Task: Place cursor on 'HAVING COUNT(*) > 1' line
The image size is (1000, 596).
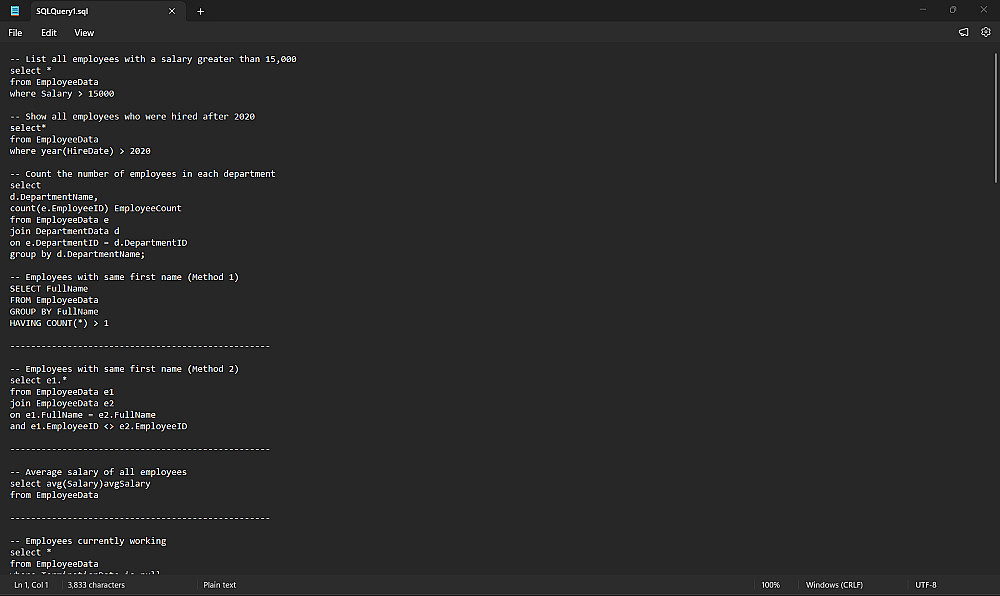Action: click(60, 323)
